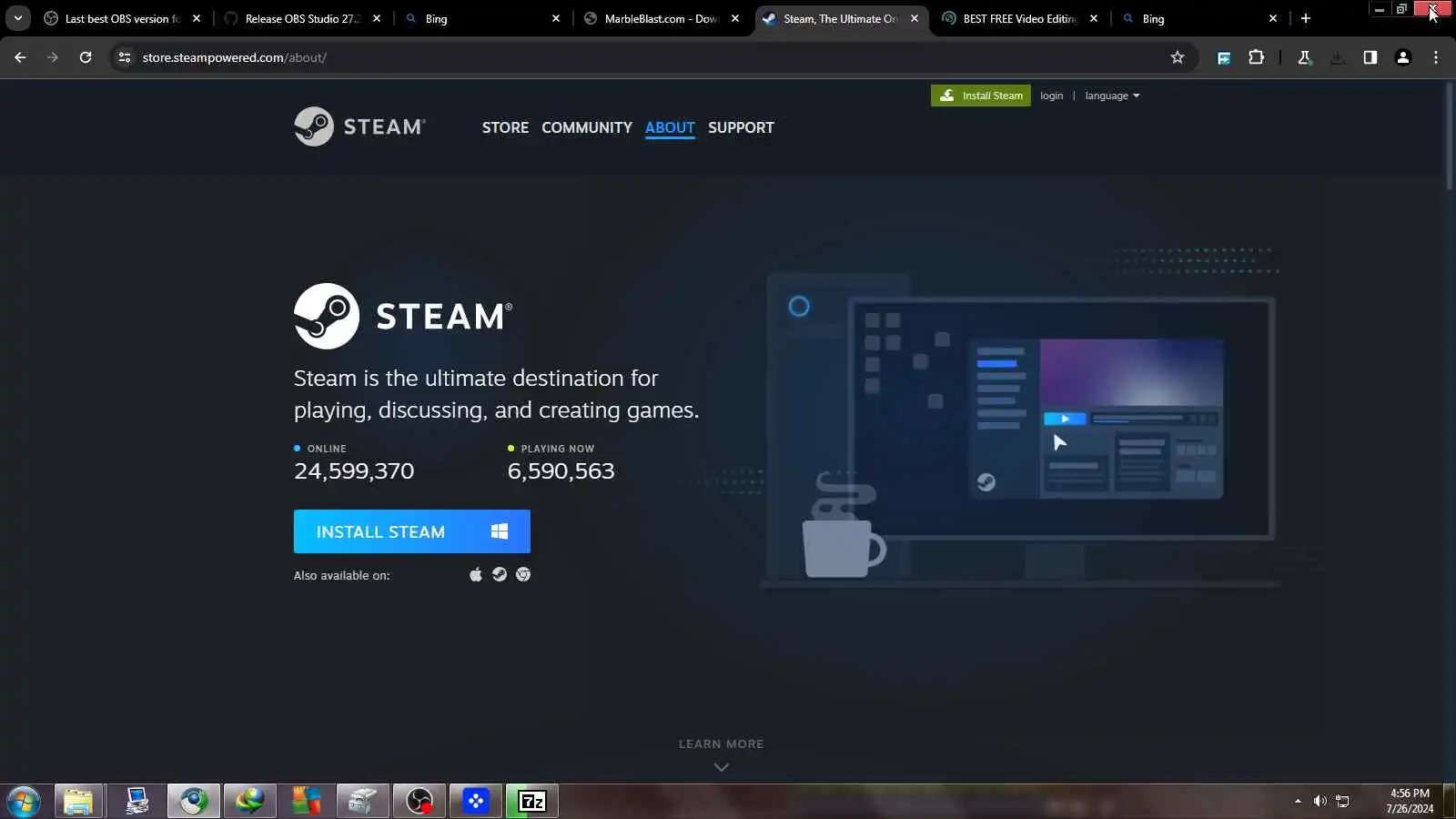Viewport: 1456px width, 819px height.
Task: Open the Extensions puzzle piece menu
Action: pos(1257,57)
